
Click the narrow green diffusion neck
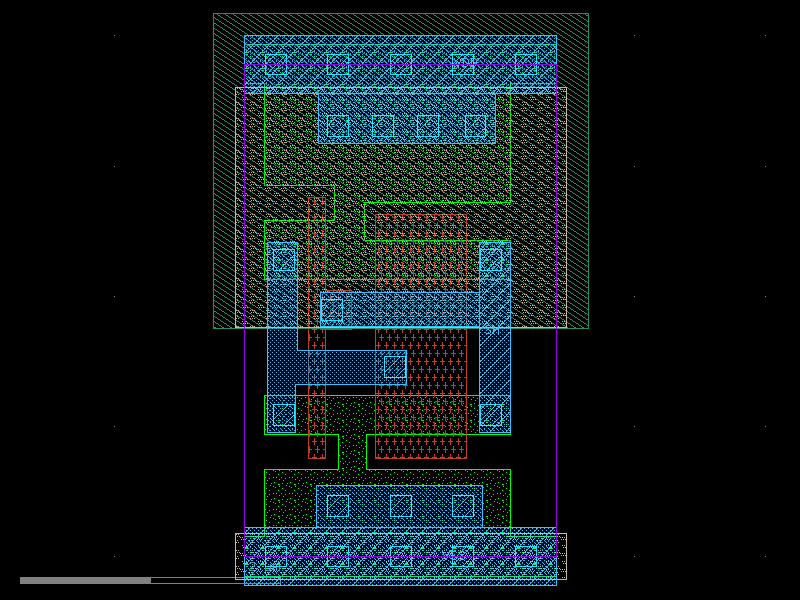(x=353, y=452)
